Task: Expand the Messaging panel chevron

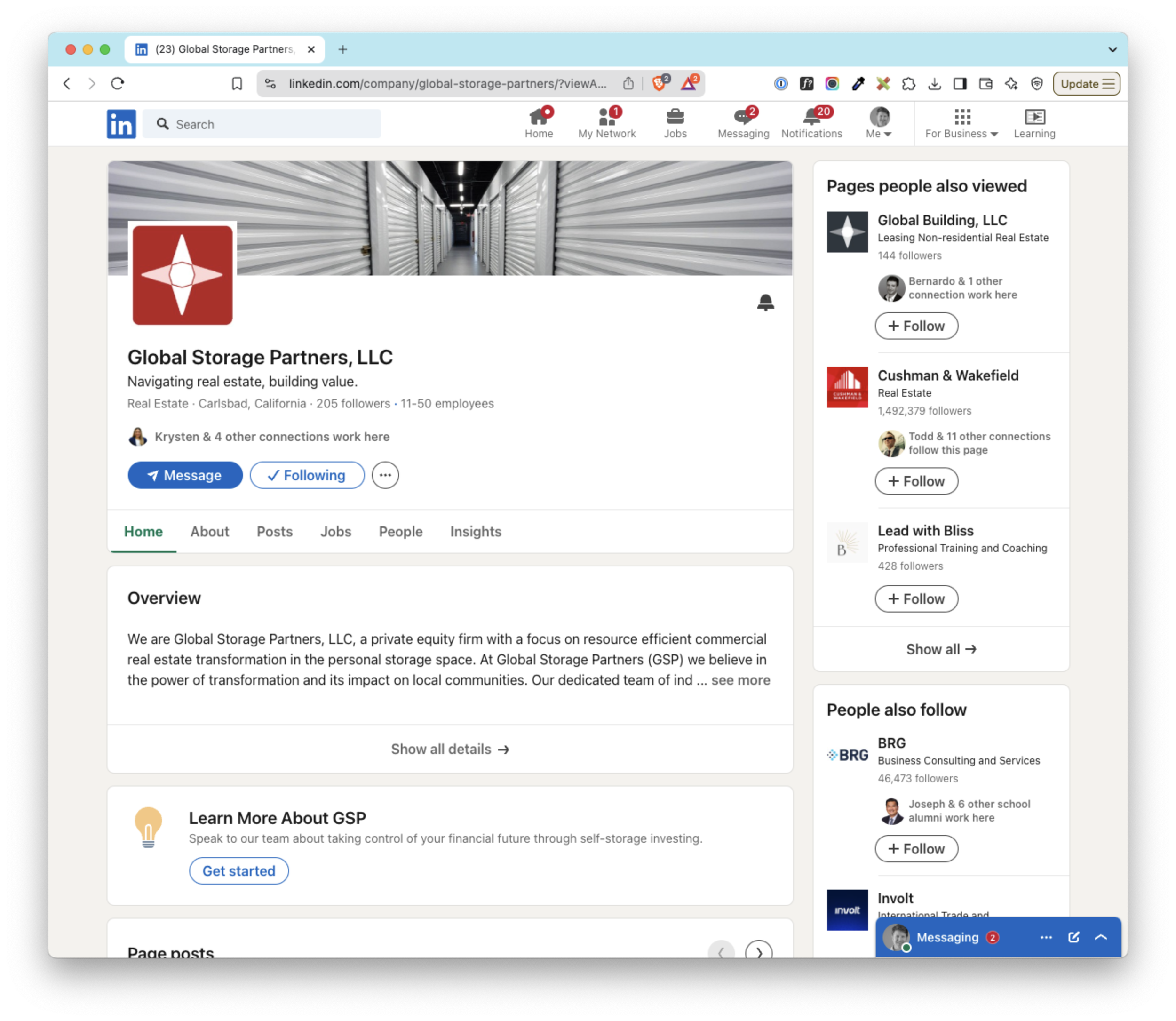Action: pos(1101,937)
